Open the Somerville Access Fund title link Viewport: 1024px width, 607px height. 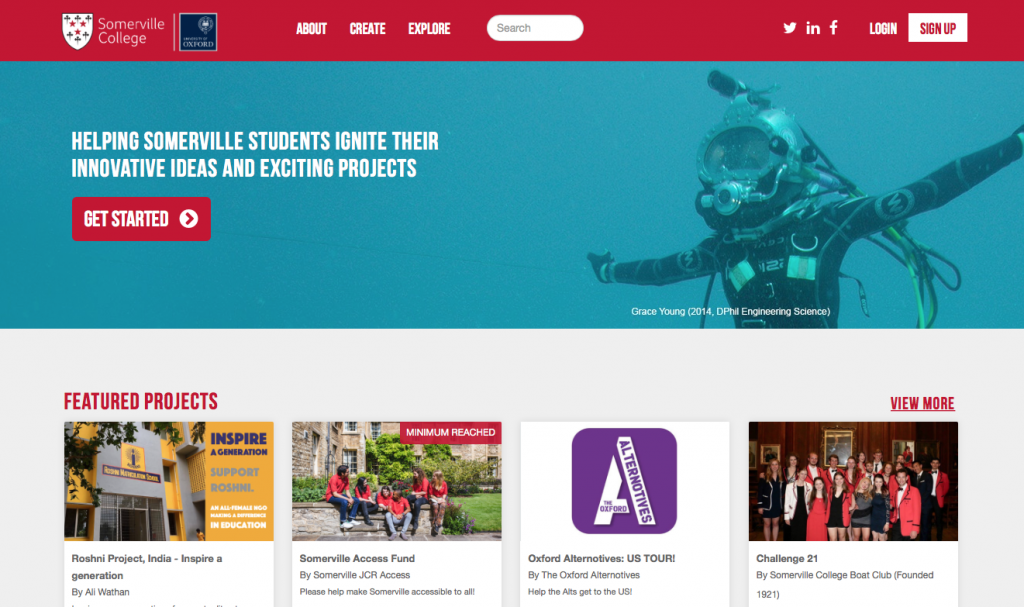tap(357, 559)
